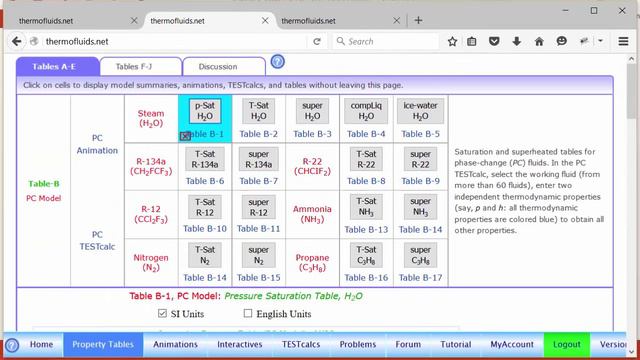Viewport: 640px width, 360px height.
Task: Open the Table B-10 link
Action: coord(205,229)
